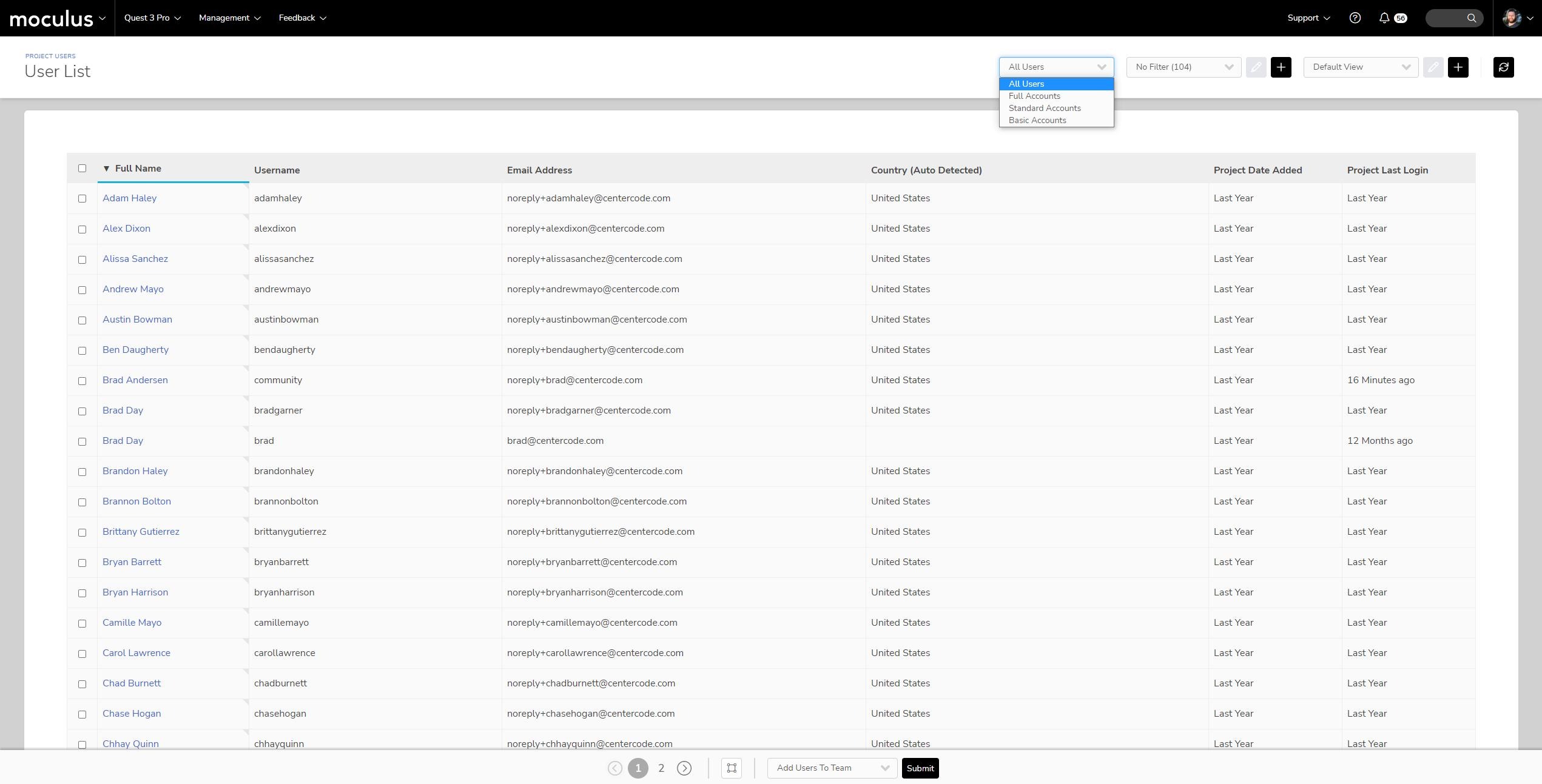Open the Brittany Gutierrez user link
Viewport: 1542px width, 784px height.
click(141, 532)
